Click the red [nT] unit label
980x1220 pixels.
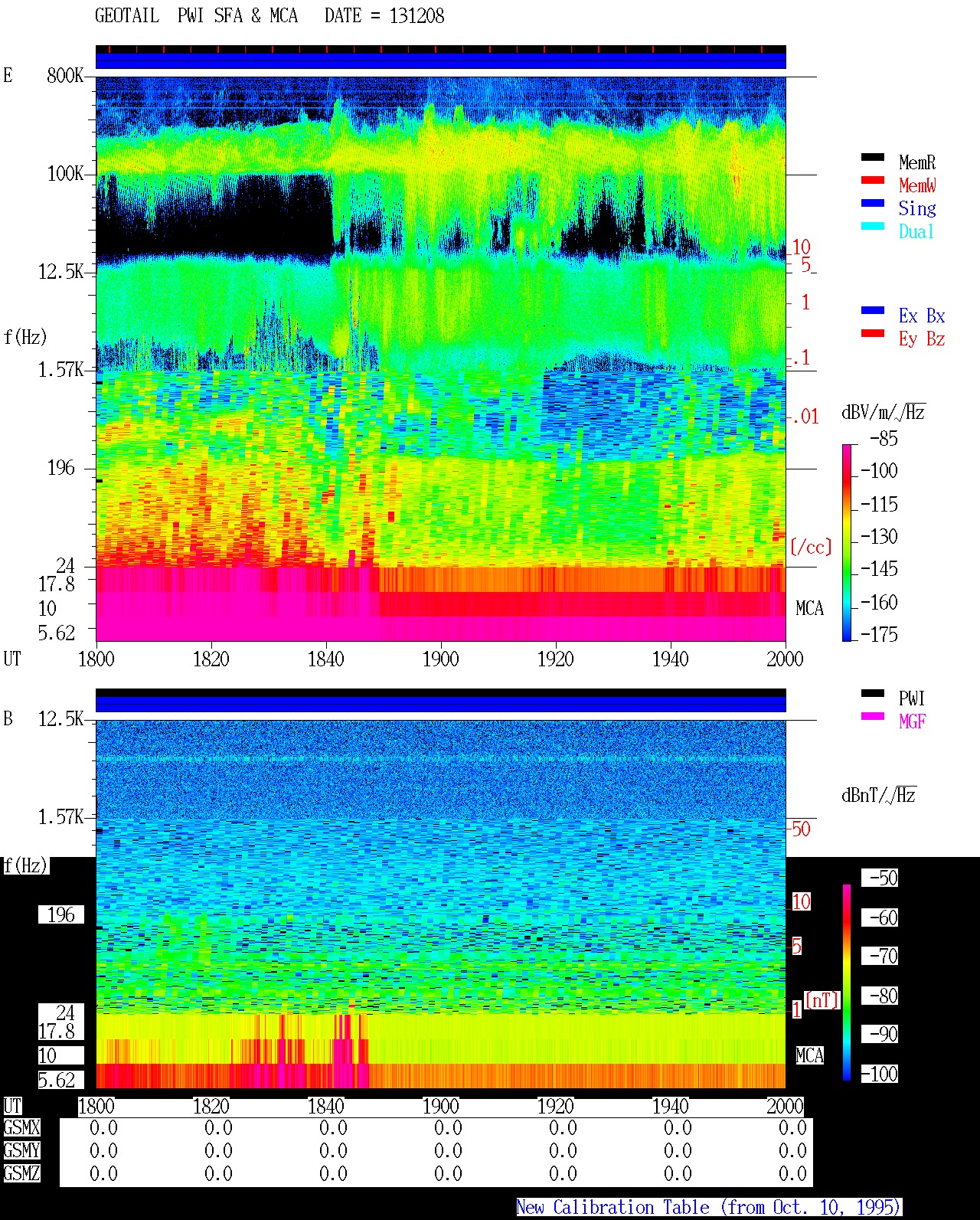822,1000
